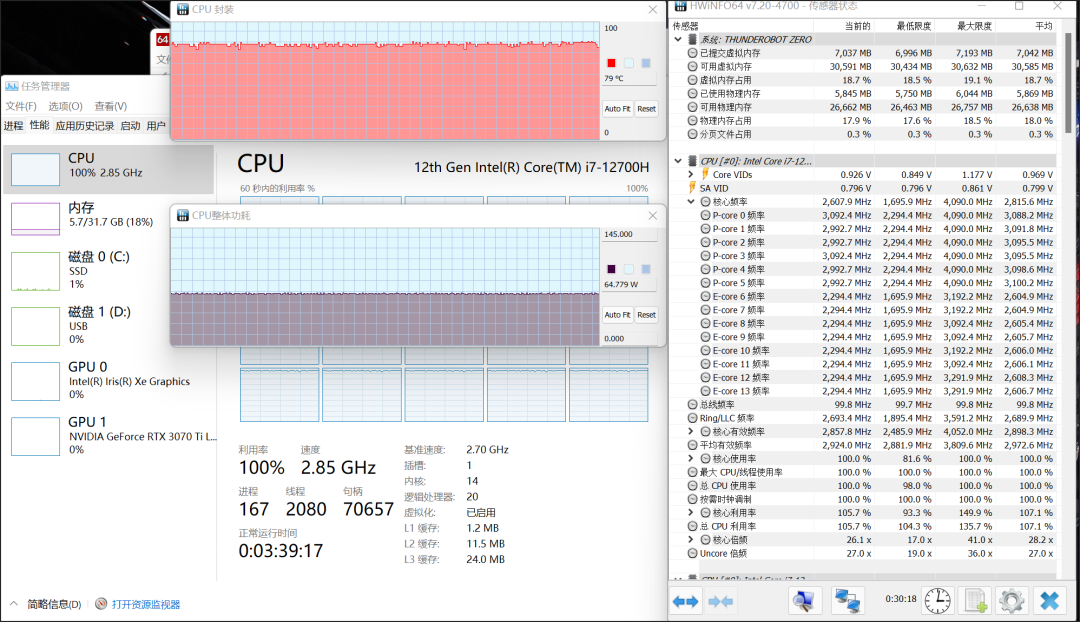Open the 文件(F) menu in Task Manager
The width and height of the screenshot is (1080, 622).
[21, 106]
